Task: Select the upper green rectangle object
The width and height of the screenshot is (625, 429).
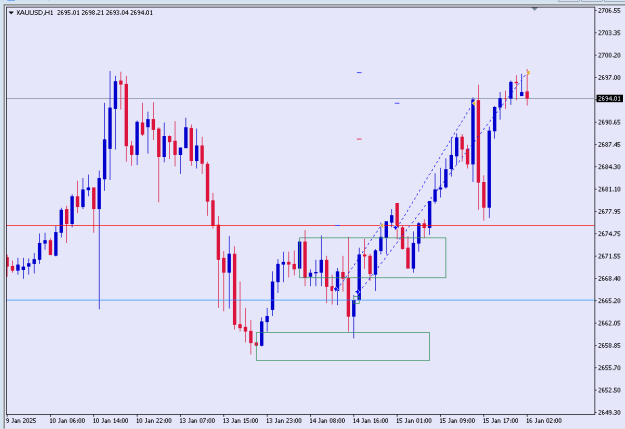Action: point(372,258)
